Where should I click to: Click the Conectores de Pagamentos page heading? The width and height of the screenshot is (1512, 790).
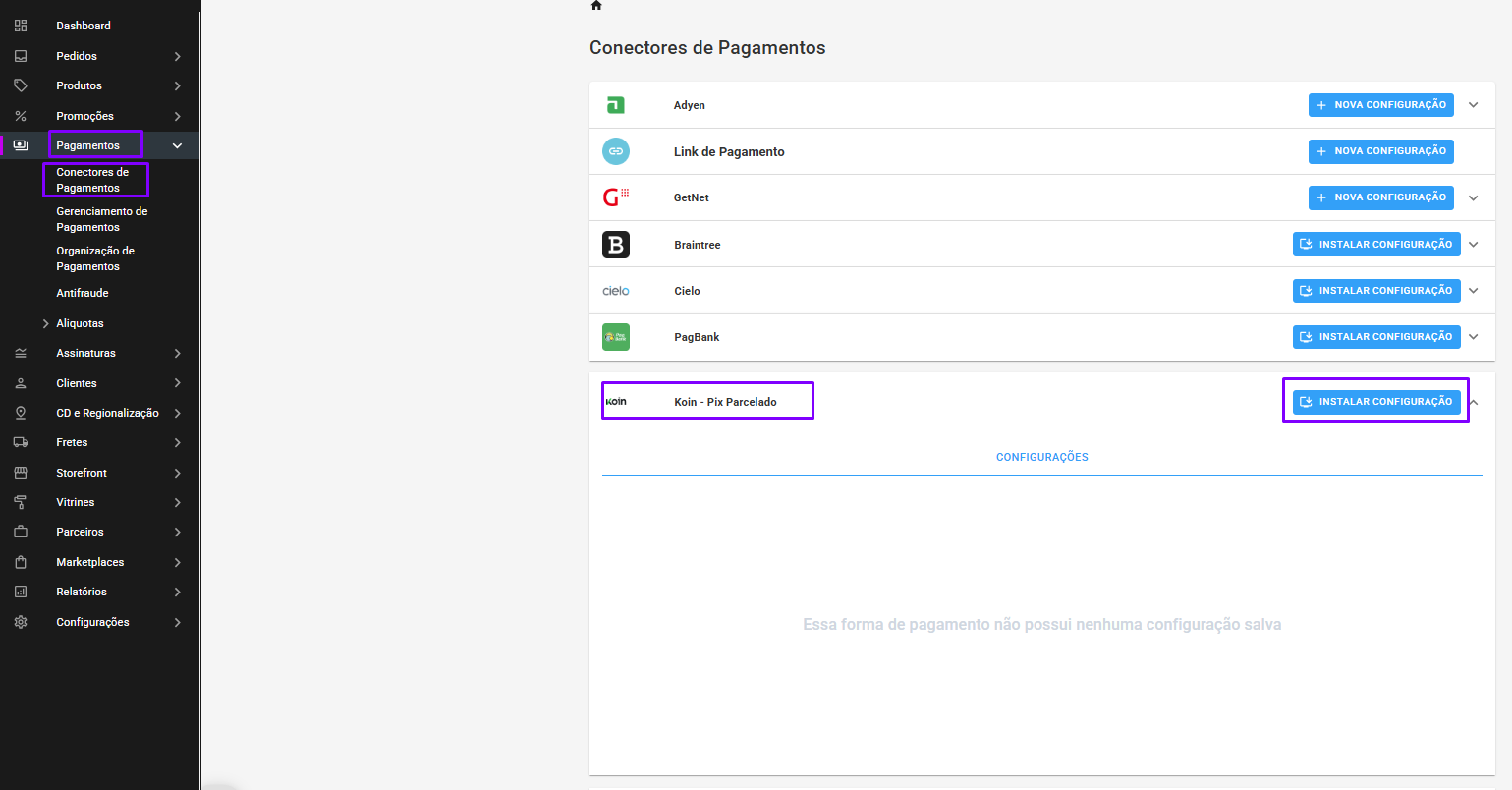[707, 48]
